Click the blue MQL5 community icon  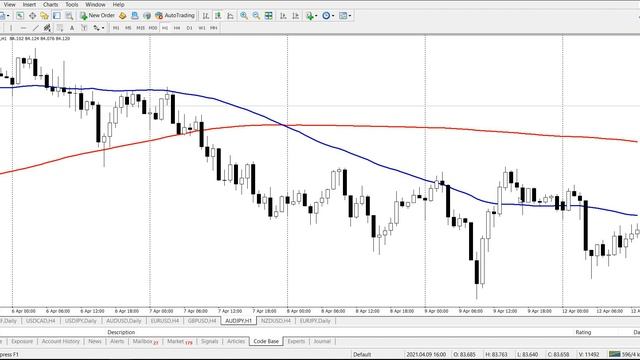point(135,16)
